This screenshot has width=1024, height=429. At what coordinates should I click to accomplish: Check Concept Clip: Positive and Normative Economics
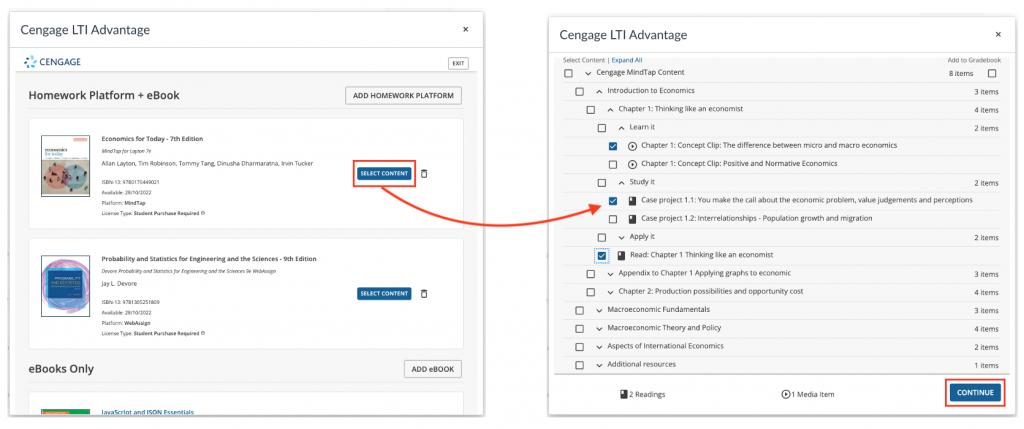coord(613,165)
